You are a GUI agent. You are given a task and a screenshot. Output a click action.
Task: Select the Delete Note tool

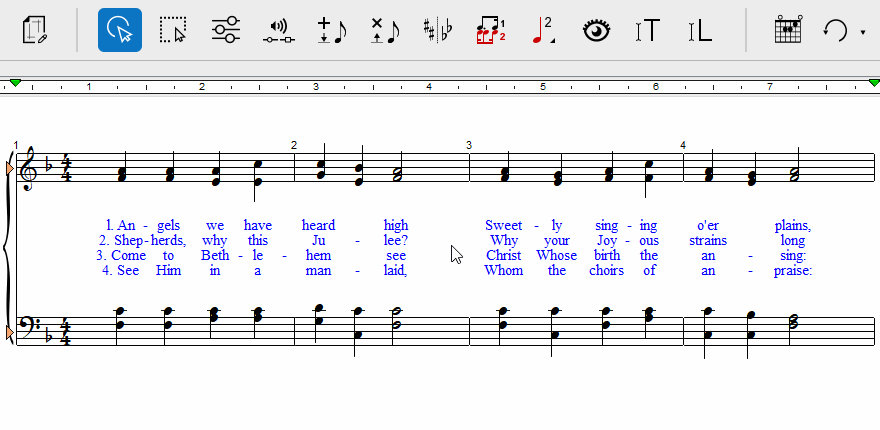point(384,30)
